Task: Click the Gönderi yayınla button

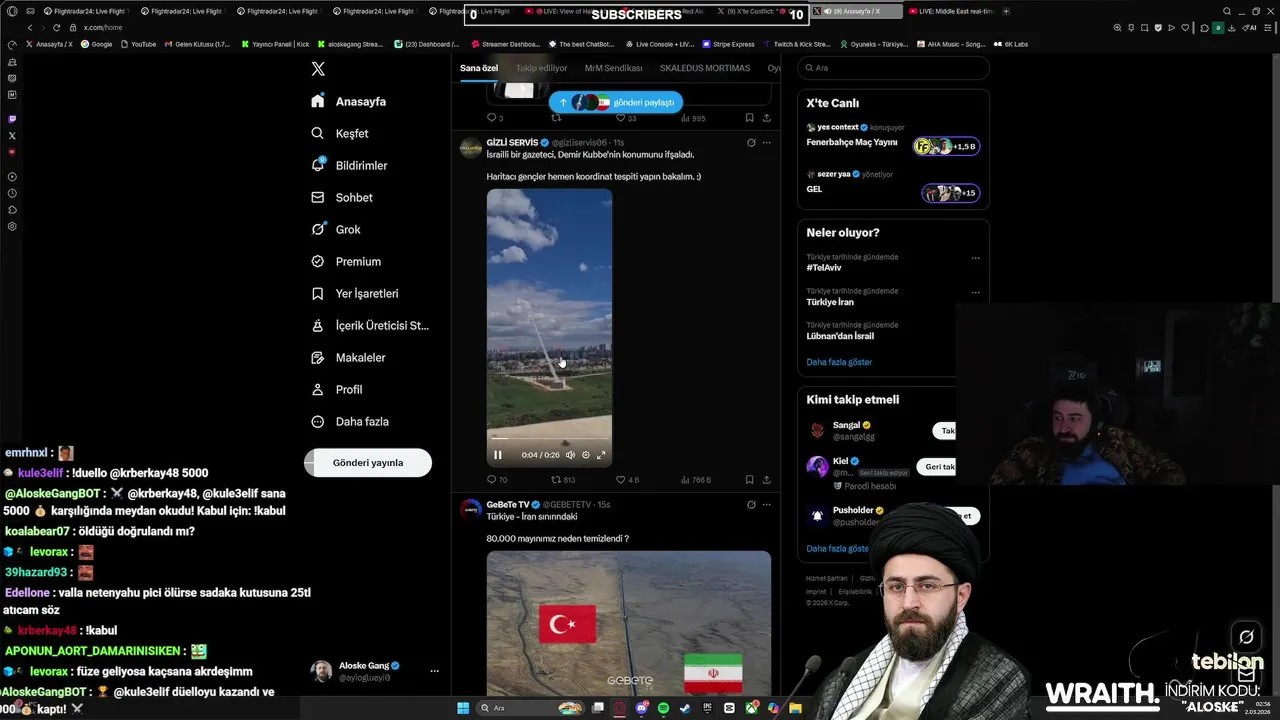Action: pyautogui.click(x=368, y=462)
